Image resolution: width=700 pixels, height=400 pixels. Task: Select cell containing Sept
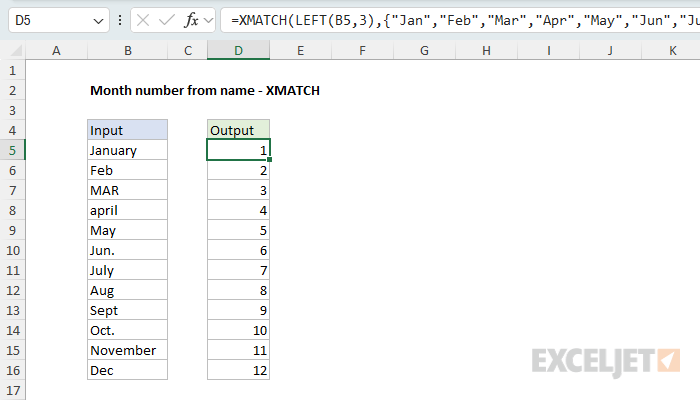[128, 310]
